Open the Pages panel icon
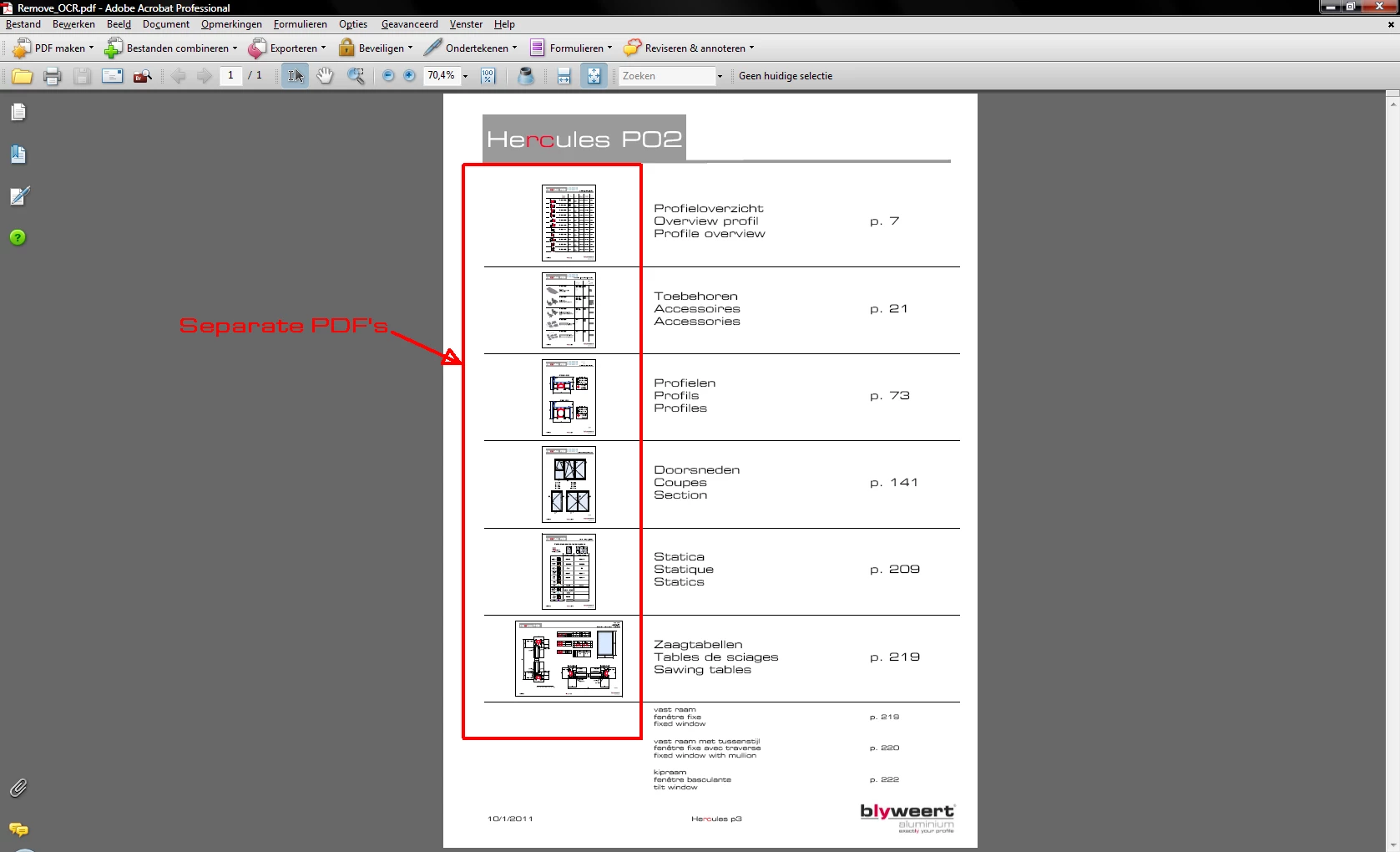 click(x=18, y=112)
